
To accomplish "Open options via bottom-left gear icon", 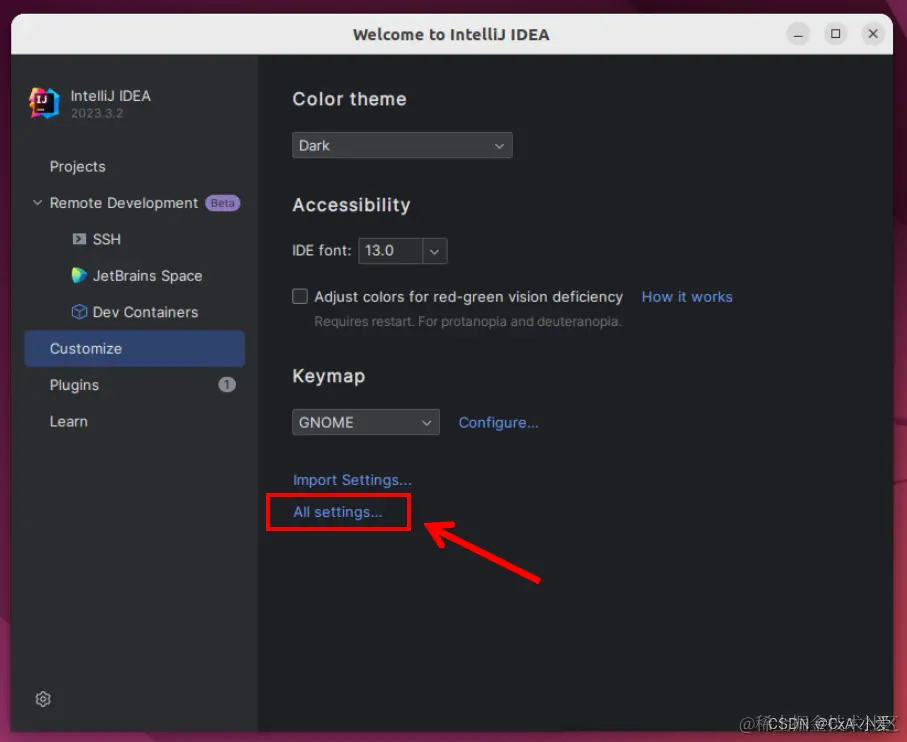I will (x=43, y=699).
